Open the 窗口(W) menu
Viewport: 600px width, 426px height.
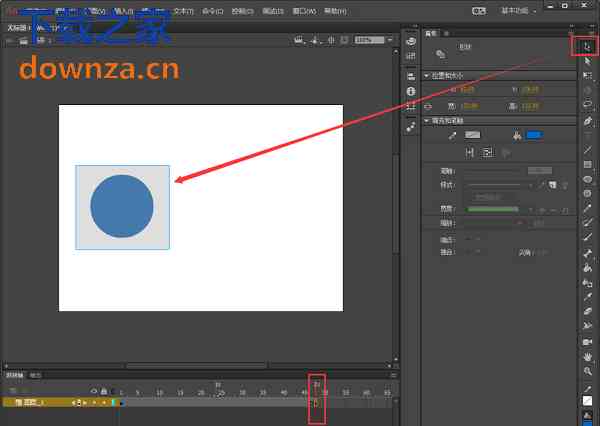click(304, 11)
